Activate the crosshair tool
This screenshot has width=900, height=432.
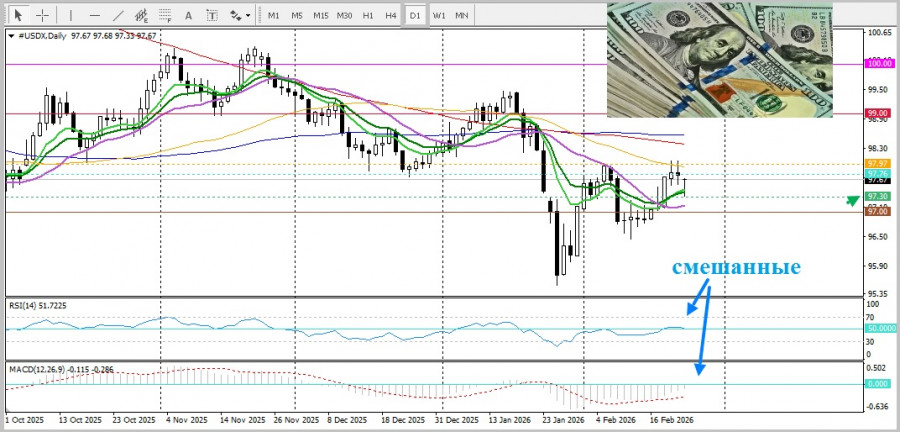(43, 15)
